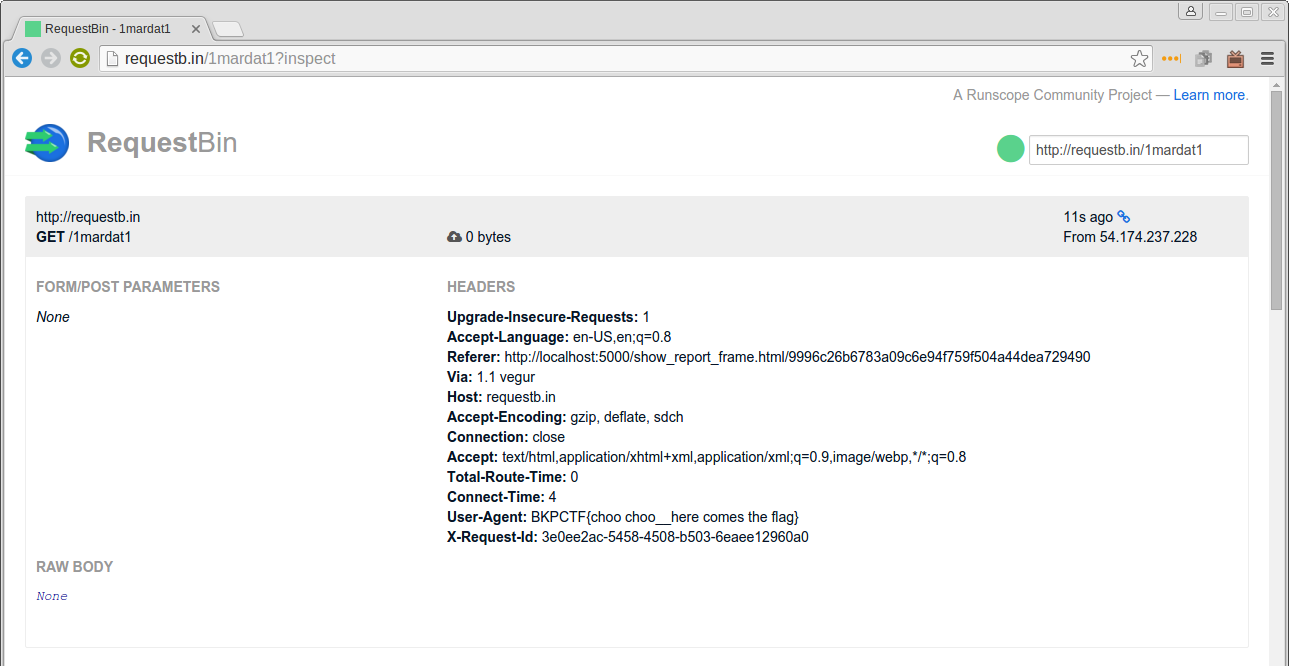
Task: Click the Connect-Time header line
Action: (502, 497)
